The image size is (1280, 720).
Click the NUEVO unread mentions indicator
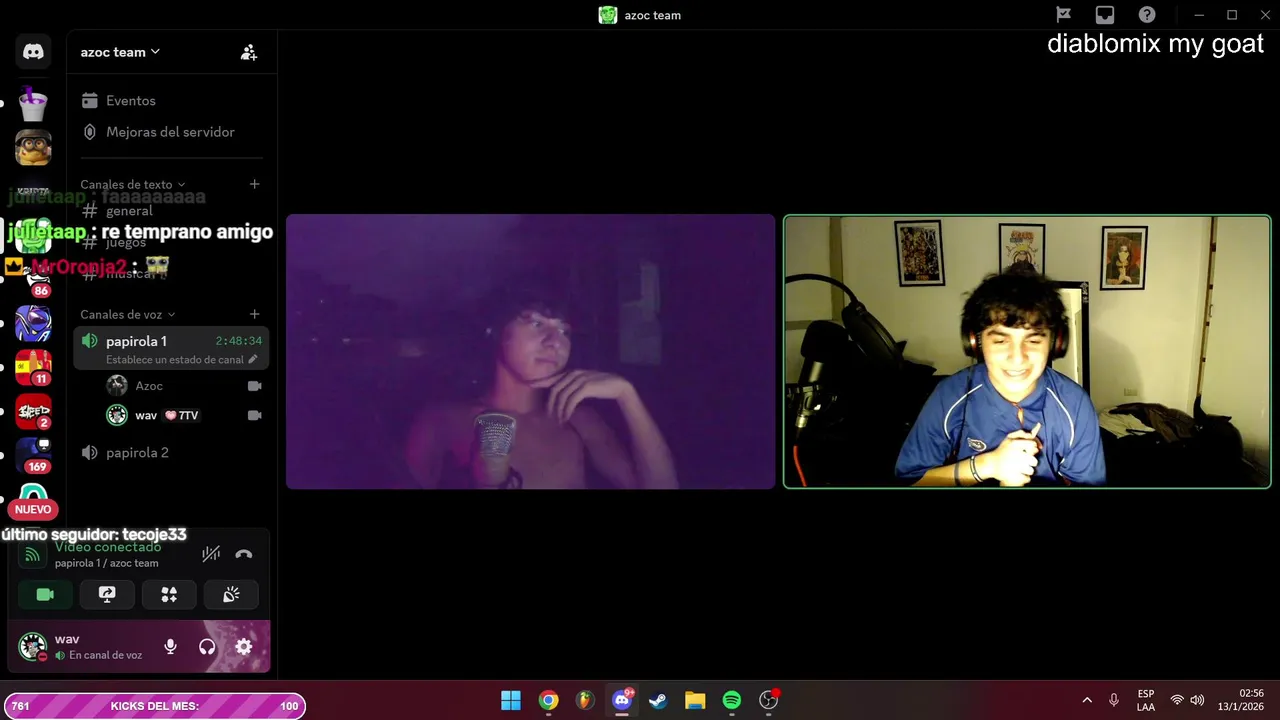click(x=33, y=509)
